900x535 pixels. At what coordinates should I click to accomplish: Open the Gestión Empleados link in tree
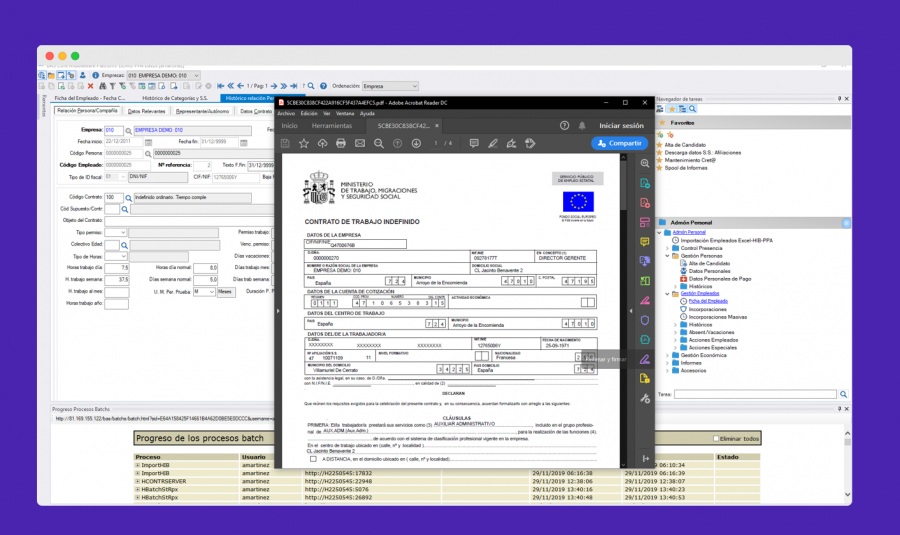tap(700, 294)
